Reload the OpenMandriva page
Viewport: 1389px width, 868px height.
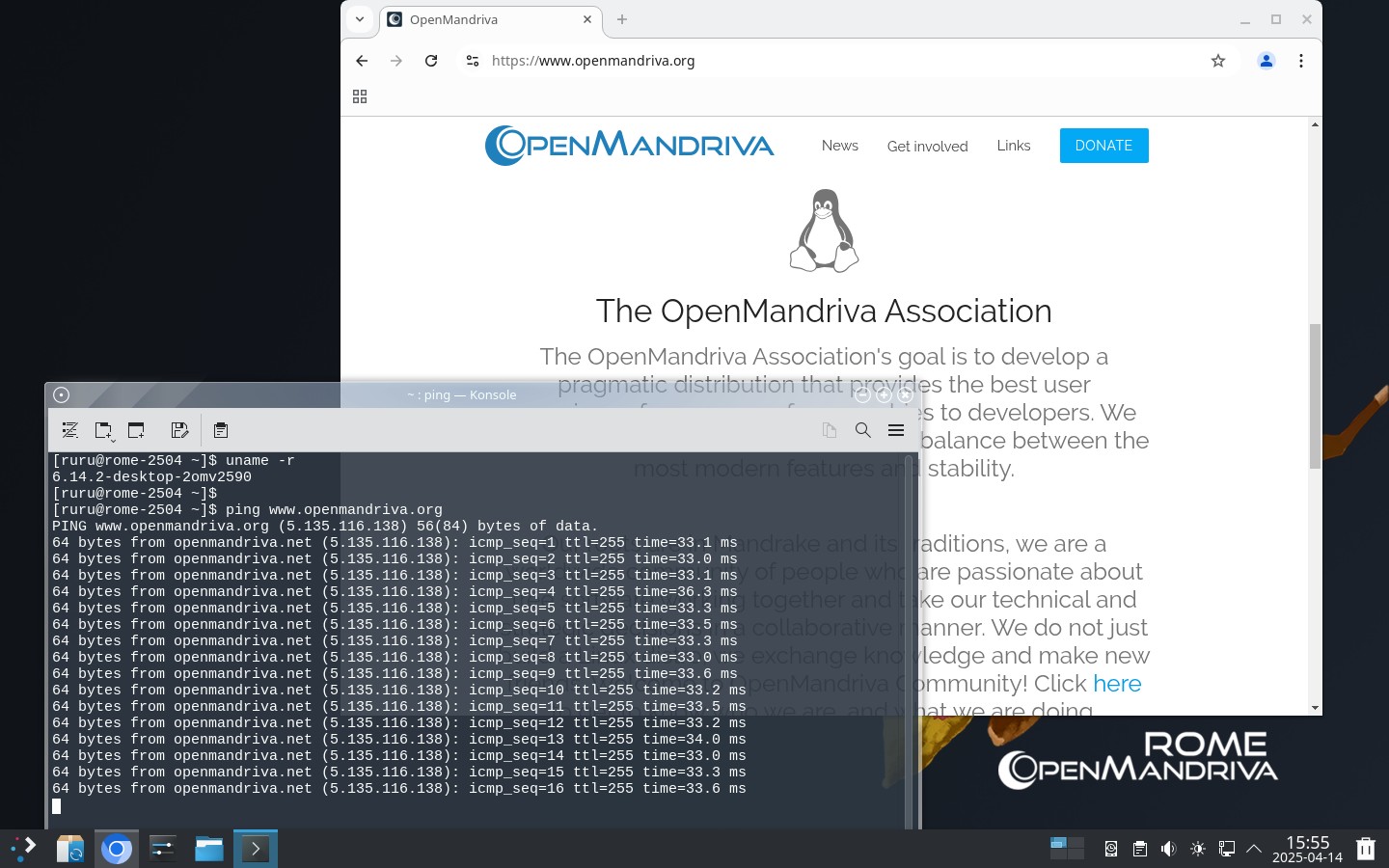431,61
